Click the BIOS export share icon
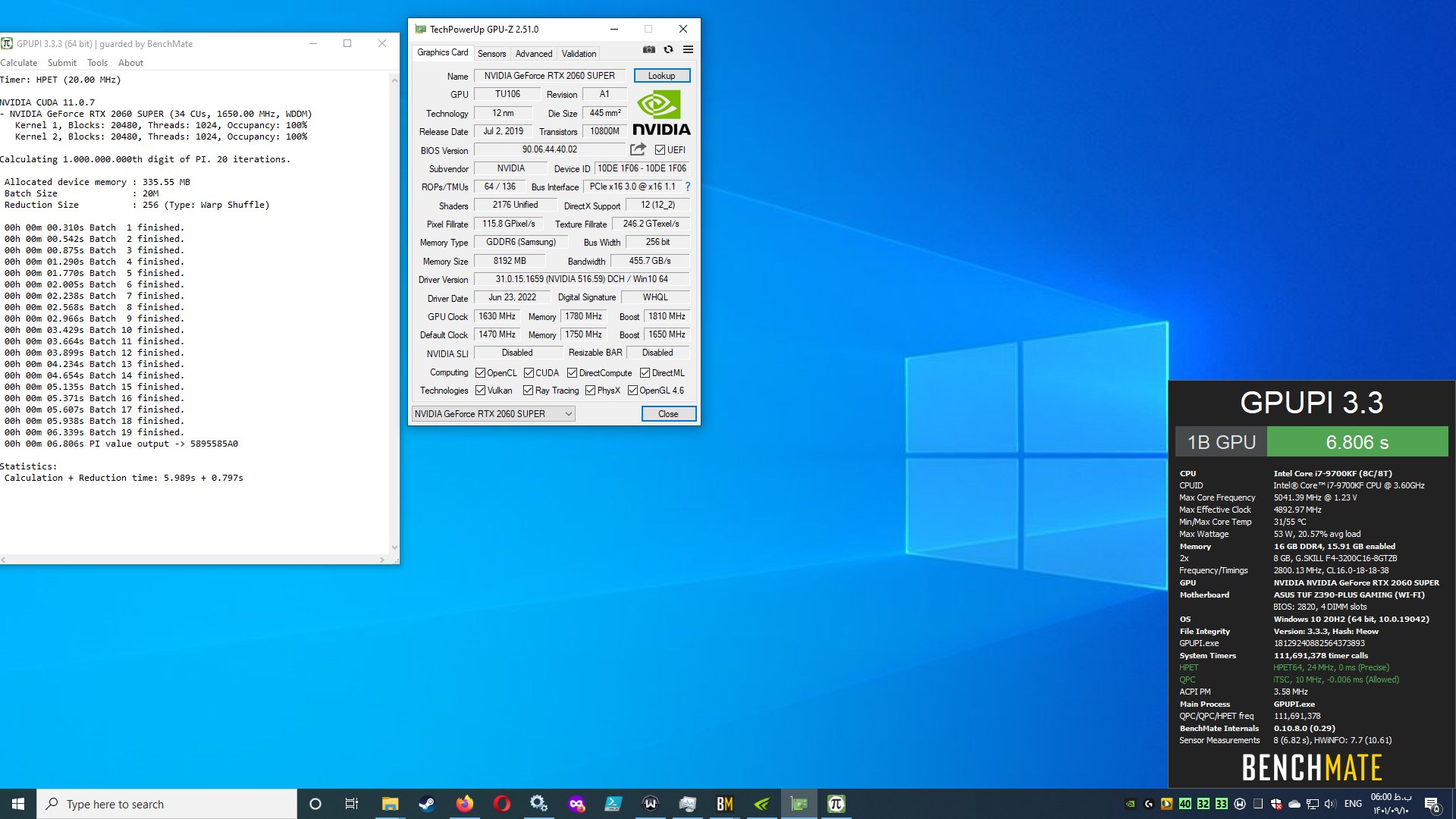1456x819 pixels. point(638,149)
